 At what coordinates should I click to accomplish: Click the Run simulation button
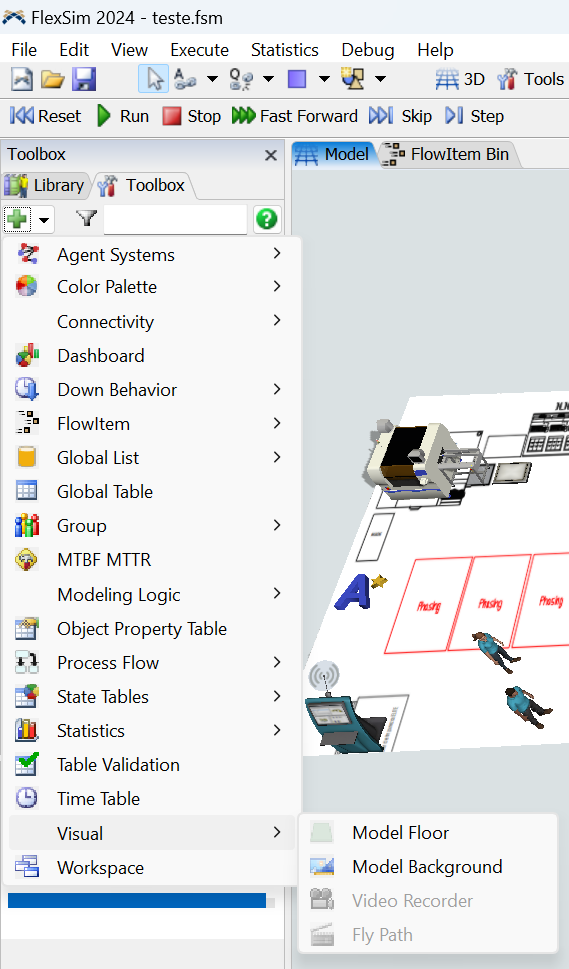tap(123, 116)
